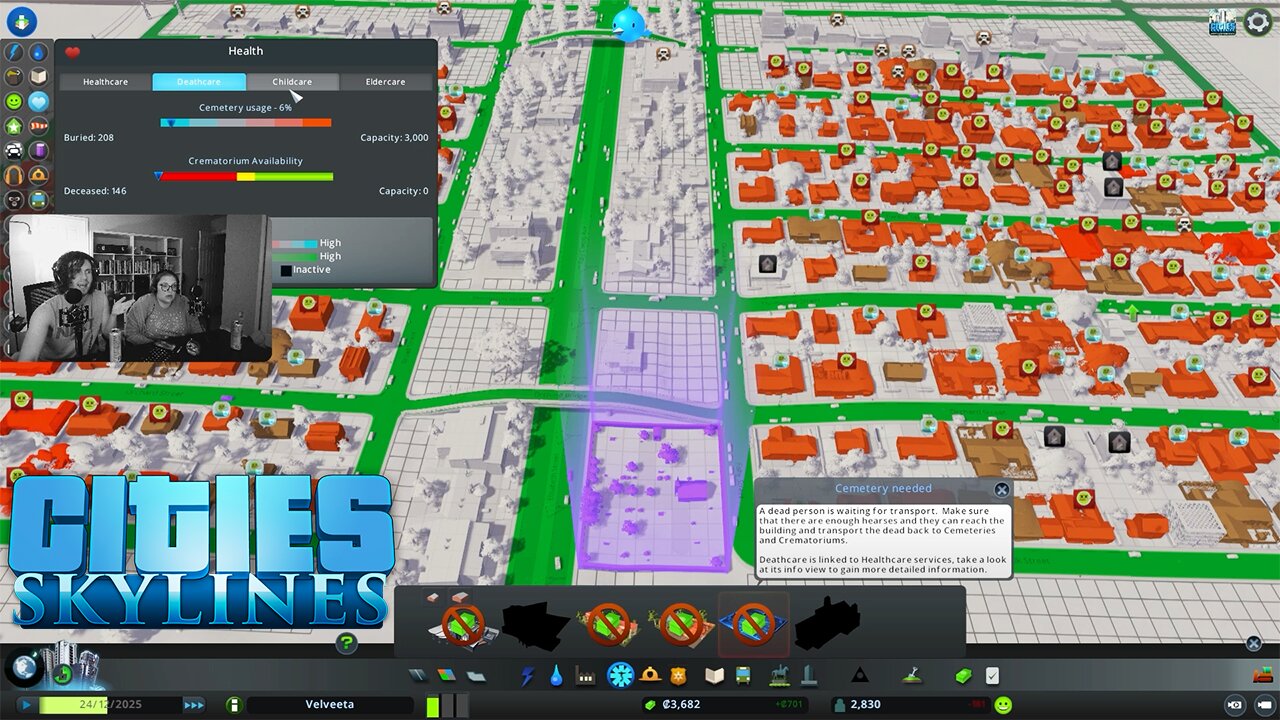Close the building selection panel X
1280x720 pixels.
click(x=1254, y=644)
